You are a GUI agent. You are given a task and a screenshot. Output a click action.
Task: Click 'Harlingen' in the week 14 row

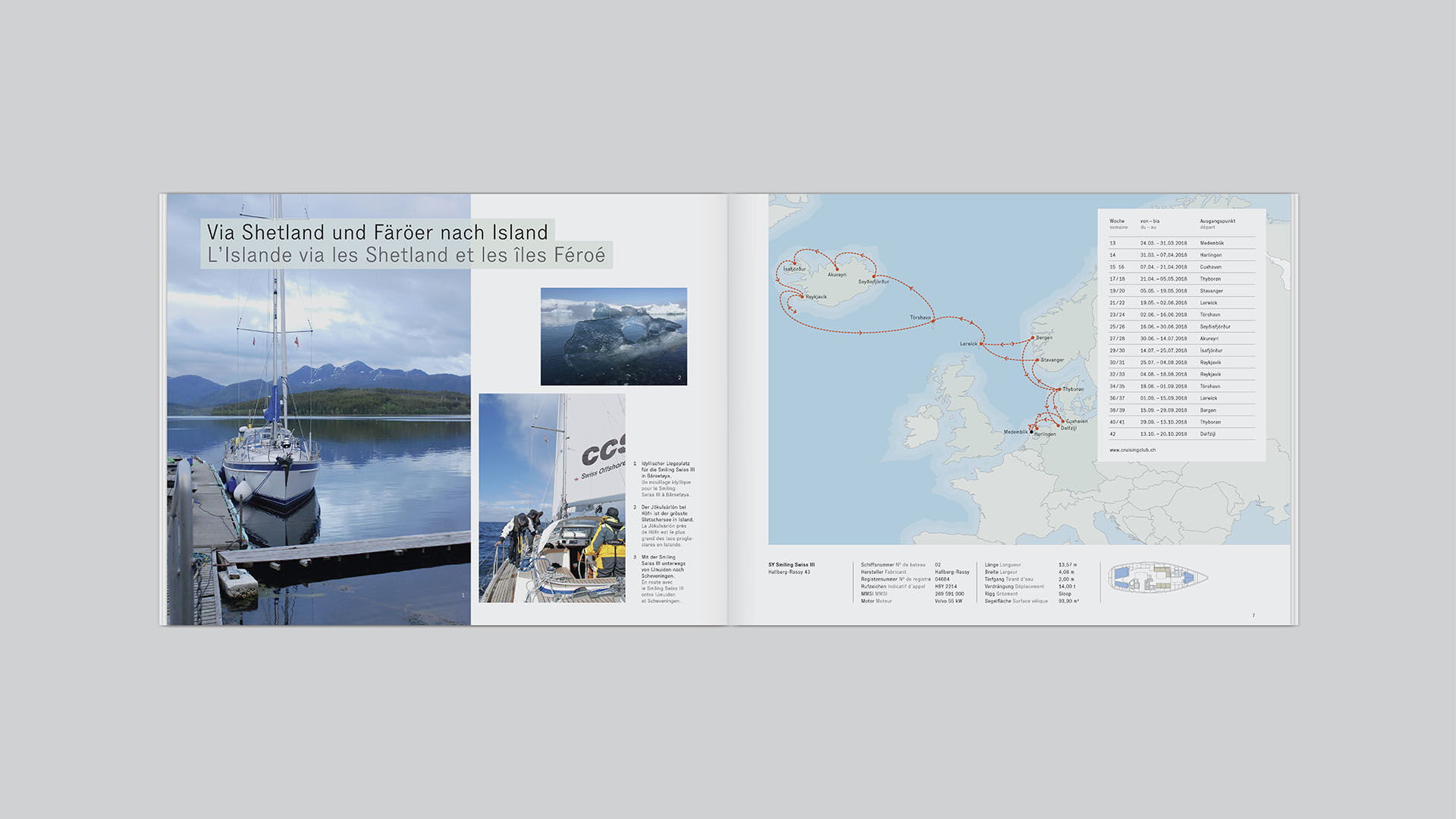(1211, 255)
